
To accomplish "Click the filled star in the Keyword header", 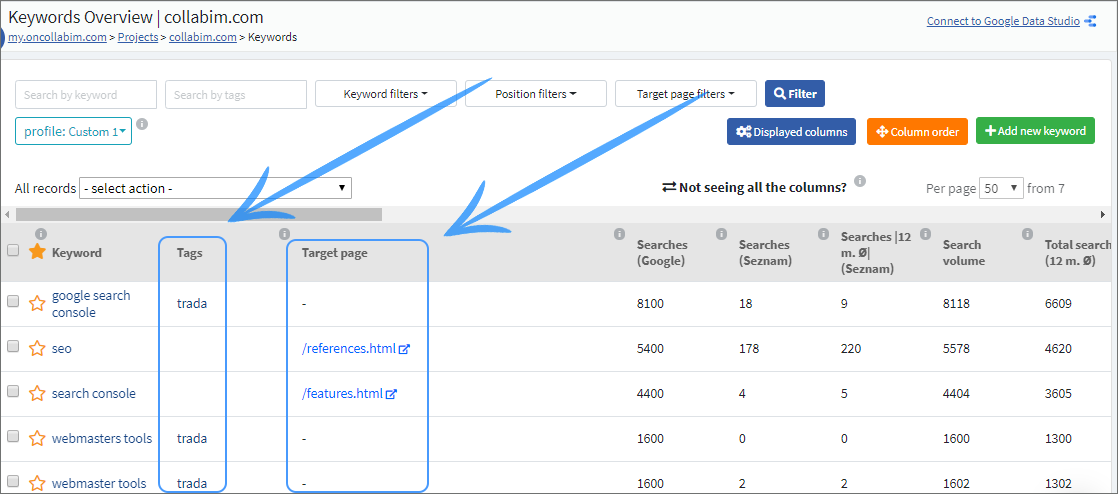I will (x=37, y=252).
